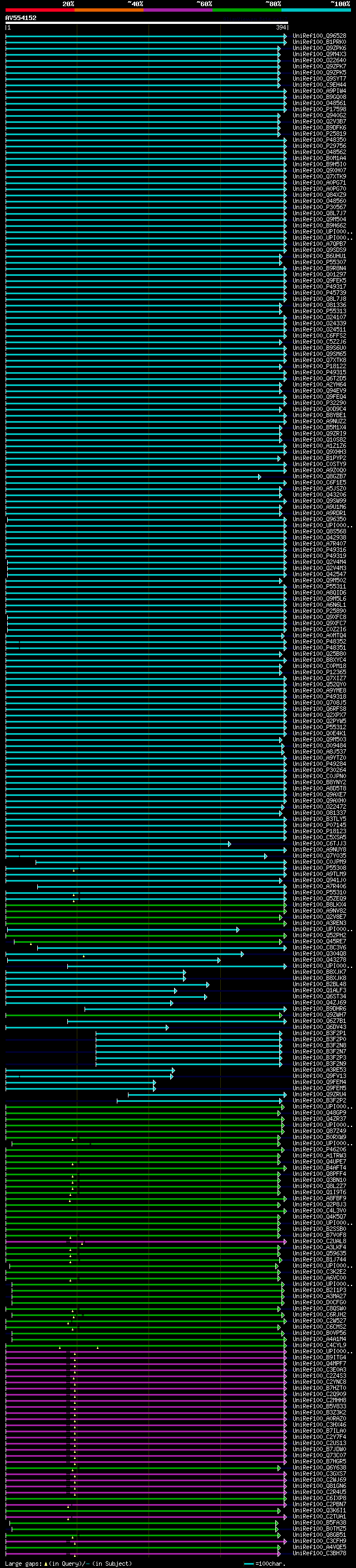Select label UniRef100_B9DHR6
Viewport: 356px width, 1568px height.
click(319, 1008)
